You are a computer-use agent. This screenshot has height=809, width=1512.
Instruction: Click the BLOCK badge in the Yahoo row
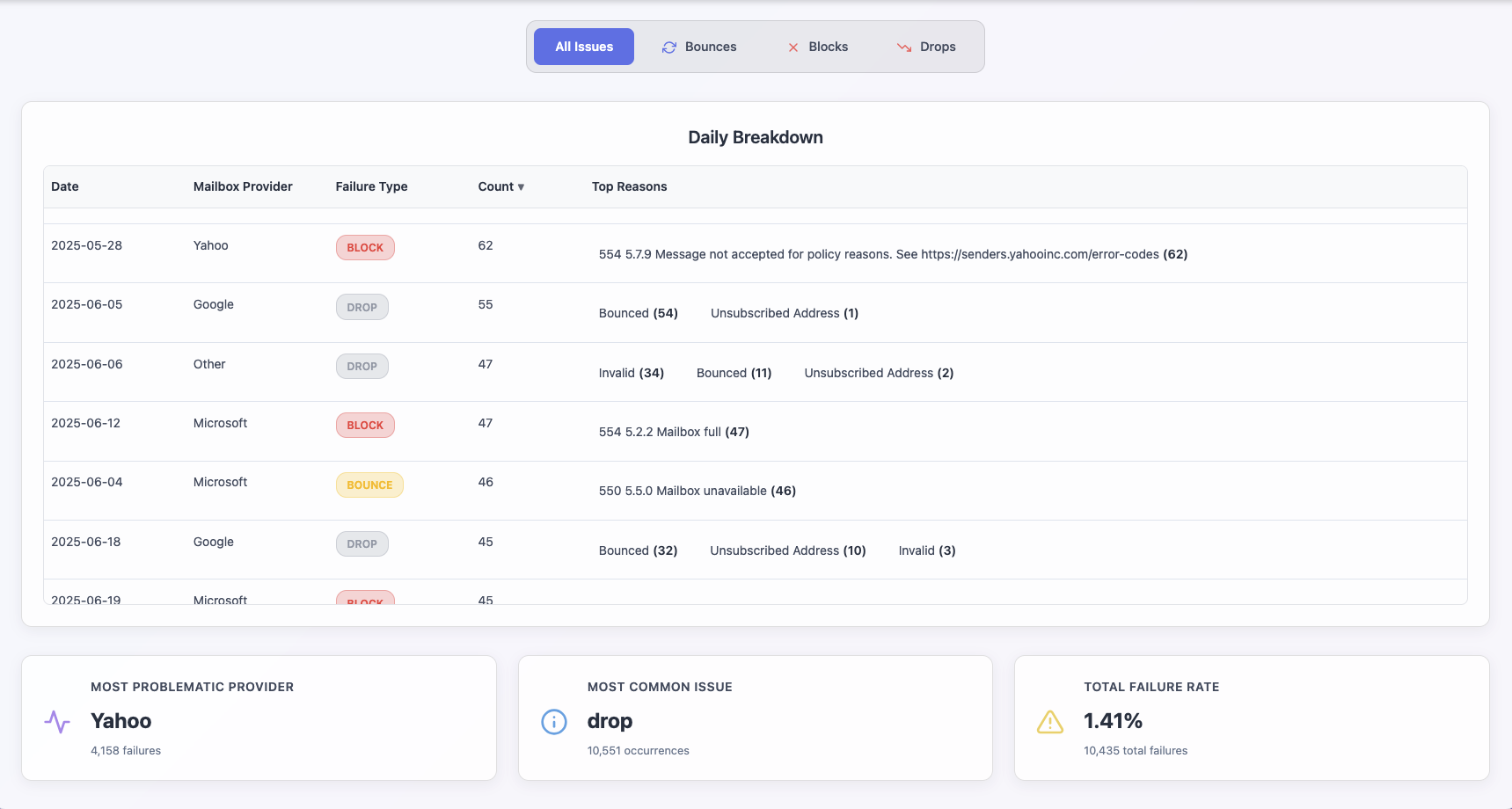[x=365, y=248]
